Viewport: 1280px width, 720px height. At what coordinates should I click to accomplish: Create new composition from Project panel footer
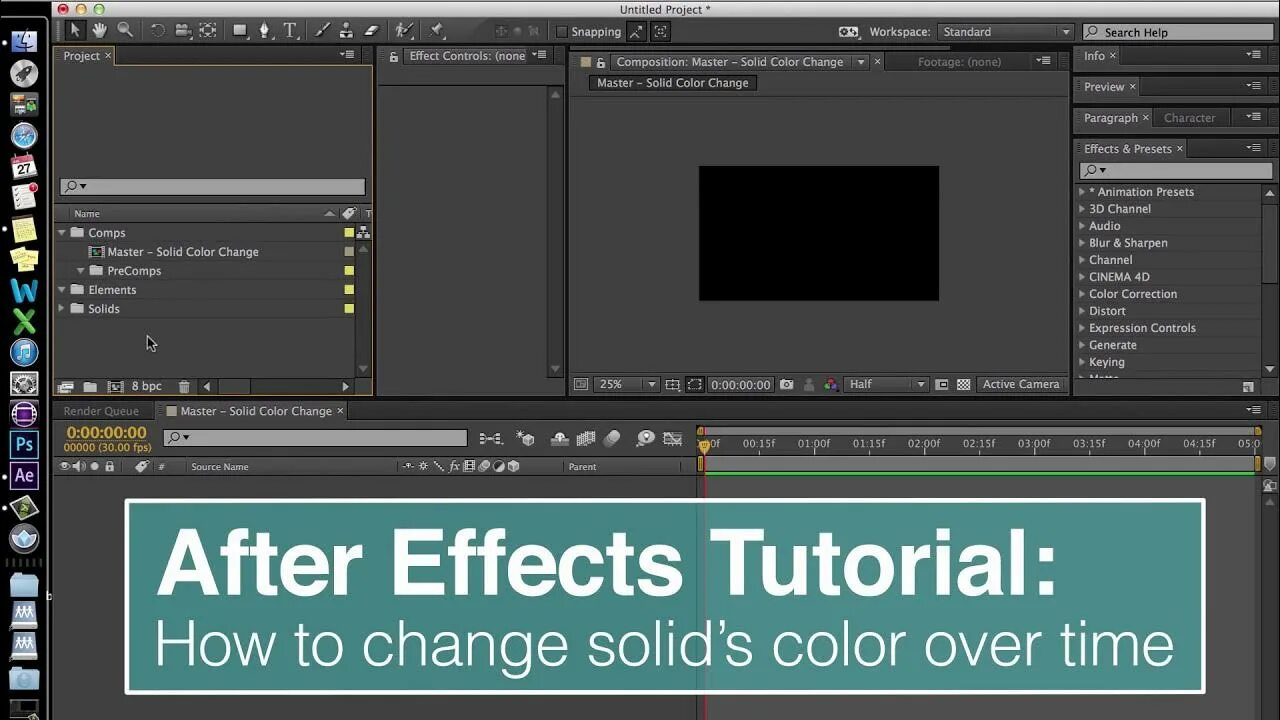point(115,386)
